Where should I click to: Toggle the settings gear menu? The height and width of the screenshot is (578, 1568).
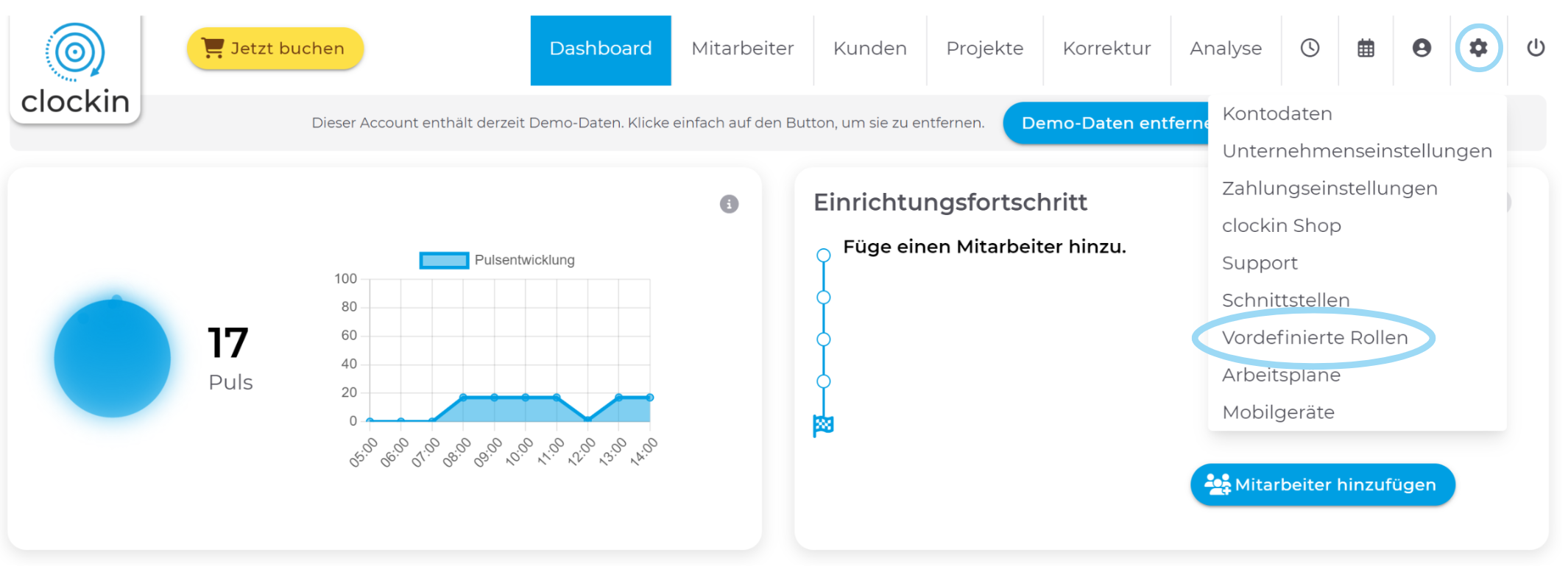point(1478,49)
